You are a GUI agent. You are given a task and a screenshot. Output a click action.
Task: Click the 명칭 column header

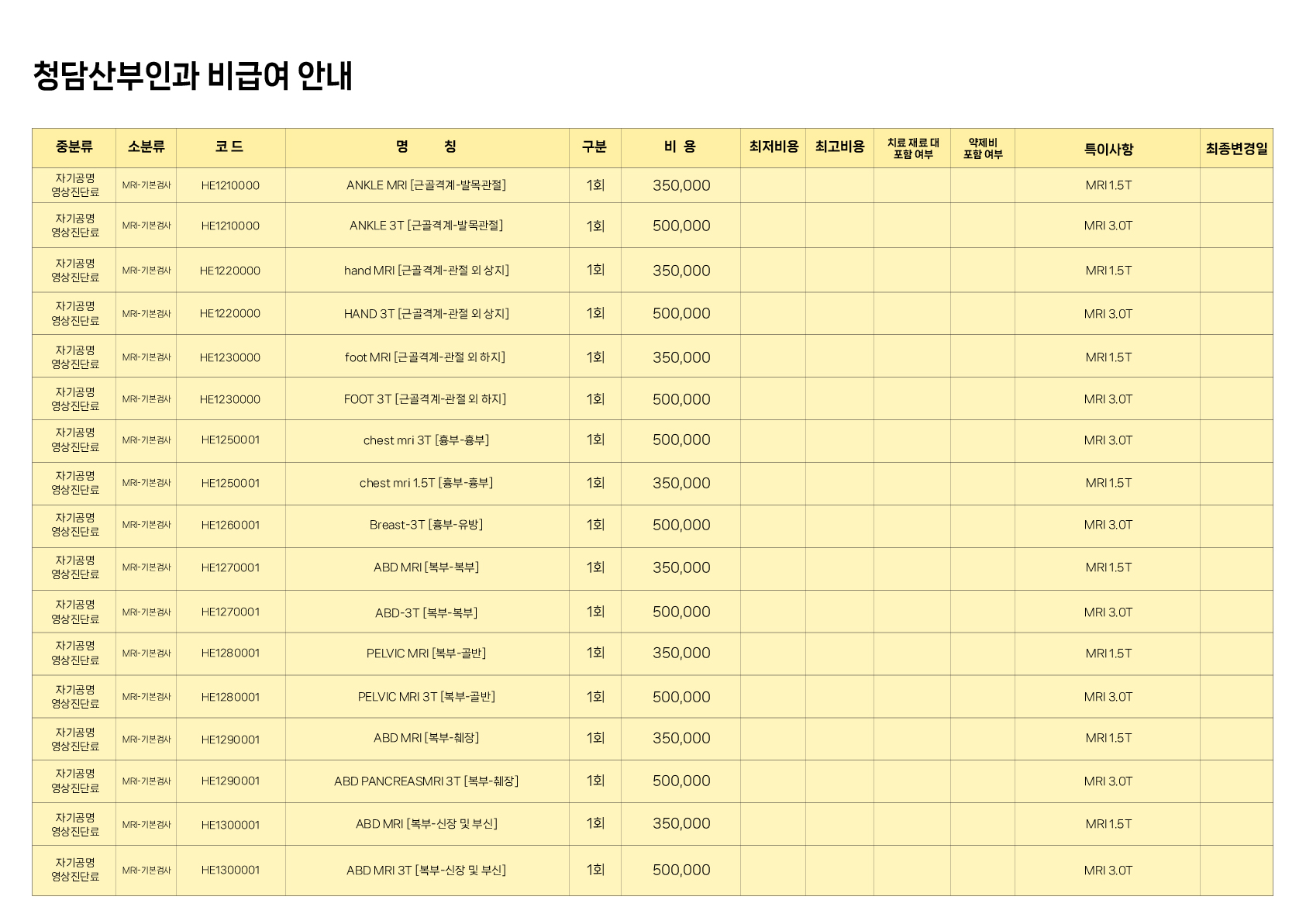pos(426,147)
